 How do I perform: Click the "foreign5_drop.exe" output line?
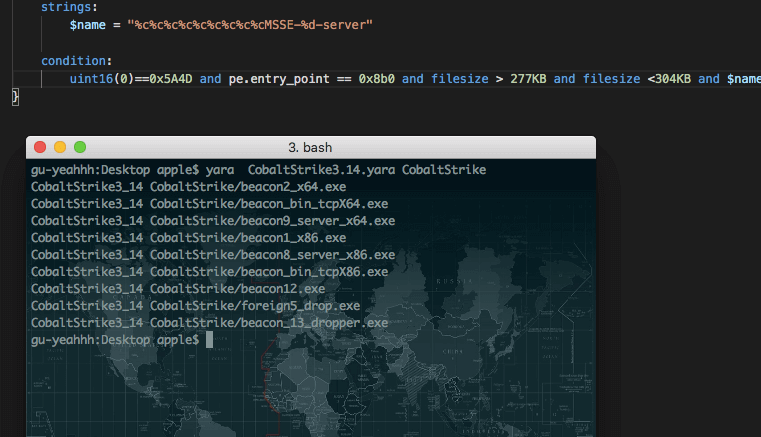(196, 306)
